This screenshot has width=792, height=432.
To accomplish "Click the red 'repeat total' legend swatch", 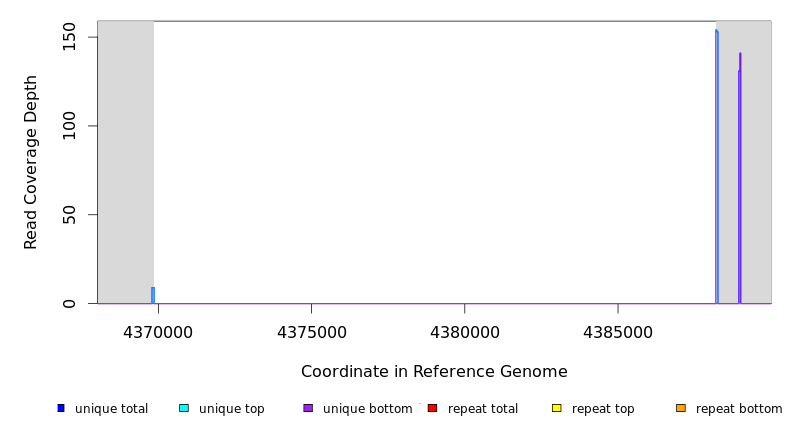I will [x=432, y=408].
